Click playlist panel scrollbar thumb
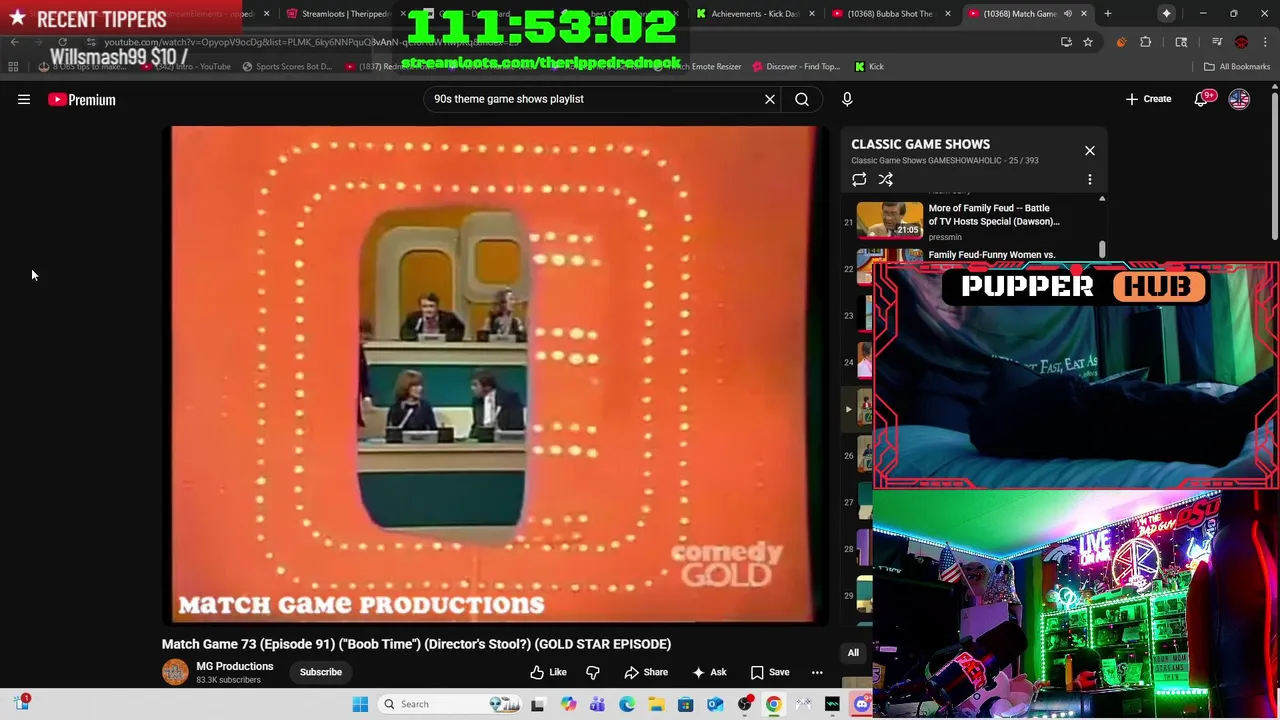1280x720 pixels. point(1102,248)
